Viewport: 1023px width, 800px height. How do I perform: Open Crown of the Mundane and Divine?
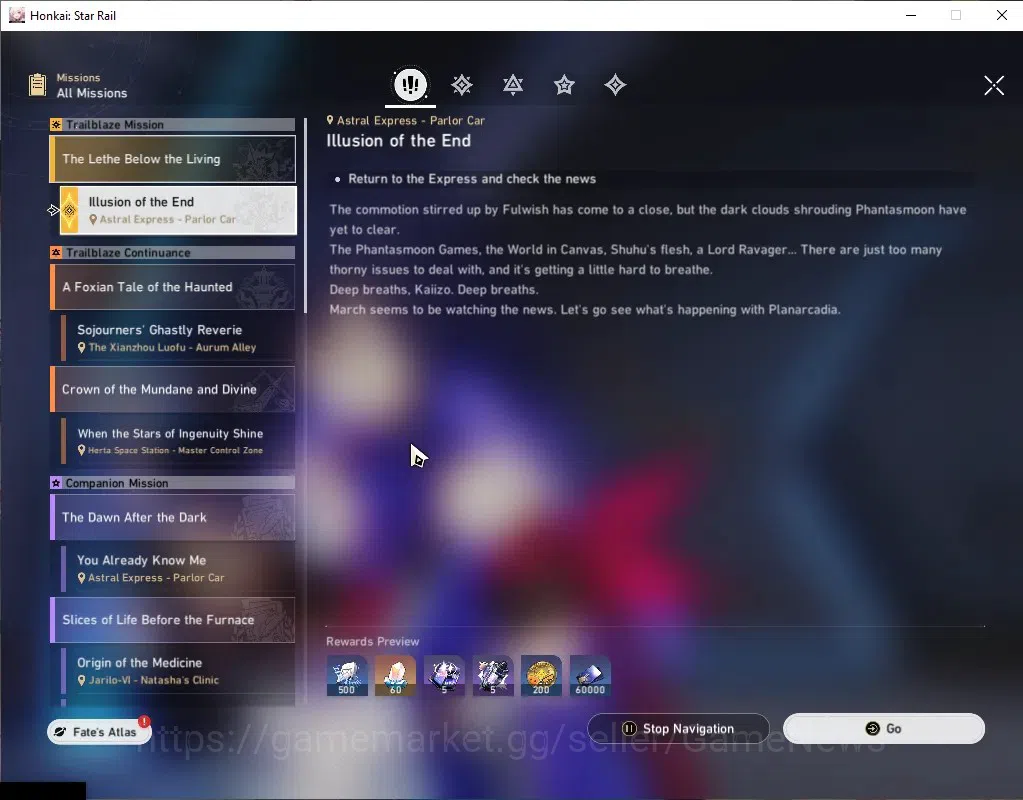pos(173,389)
